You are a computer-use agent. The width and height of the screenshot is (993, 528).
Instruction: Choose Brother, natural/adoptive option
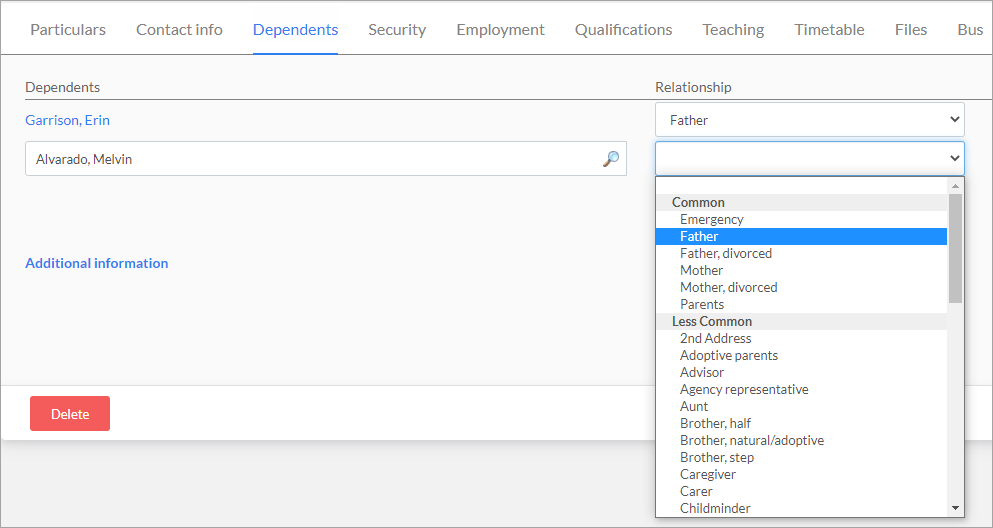coord(801,440)
